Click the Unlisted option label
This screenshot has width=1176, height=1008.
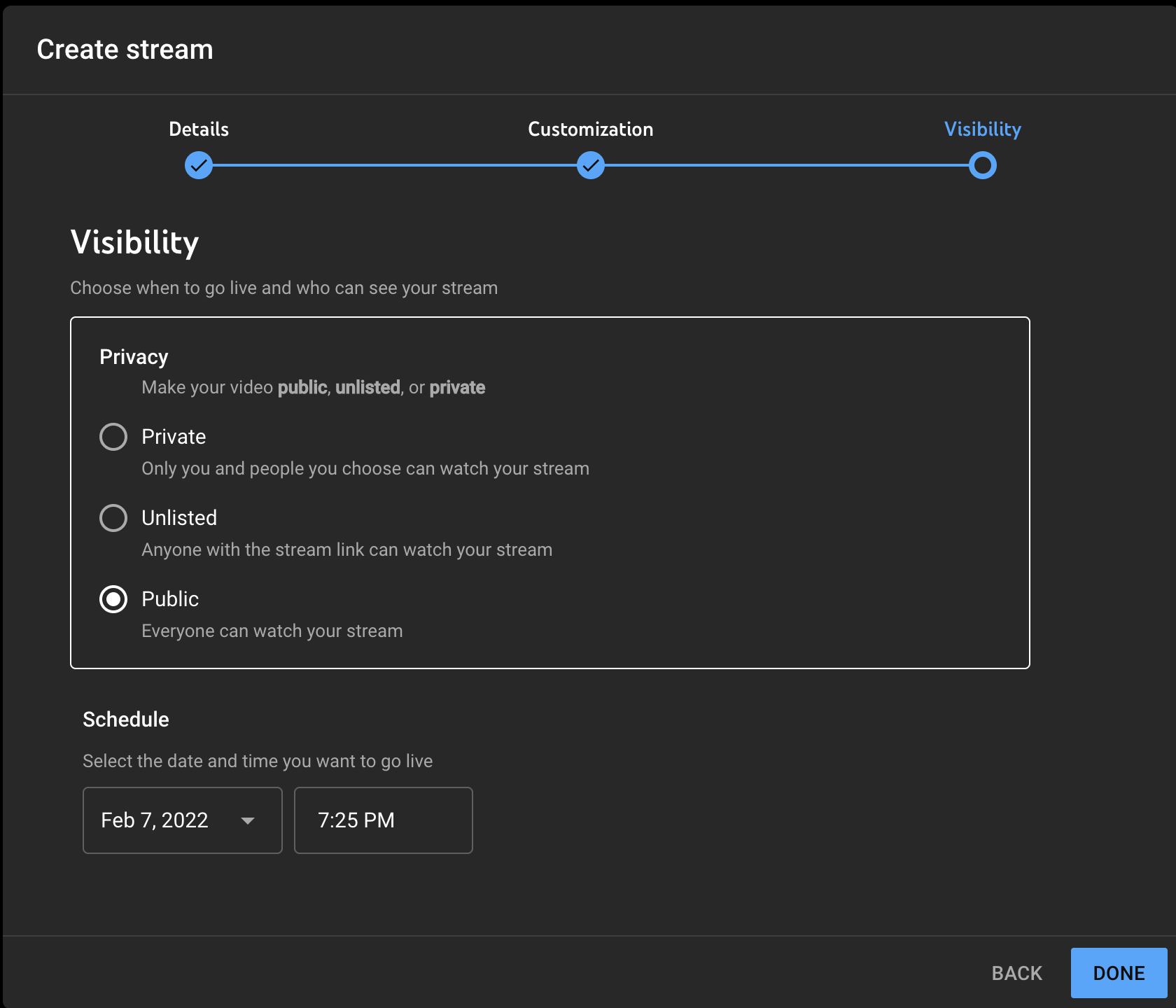point(179,518)
